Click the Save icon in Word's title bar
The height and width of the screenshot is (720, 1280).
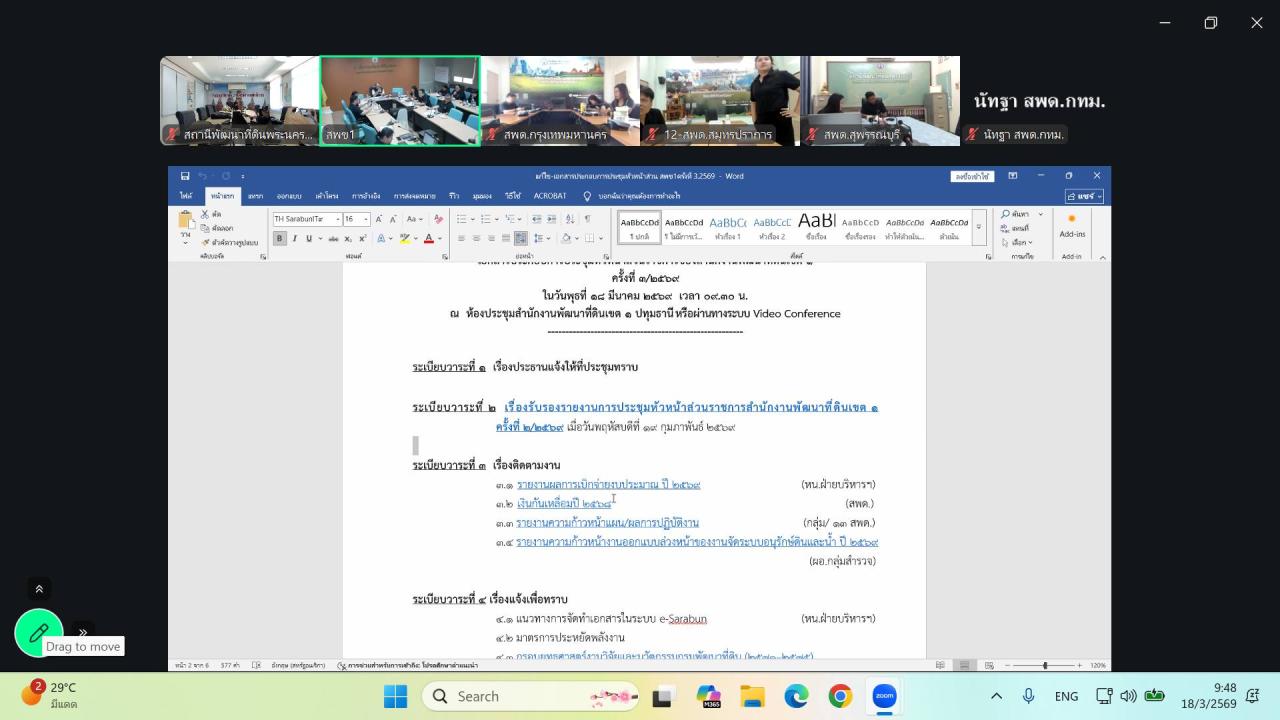coord(186,176)
